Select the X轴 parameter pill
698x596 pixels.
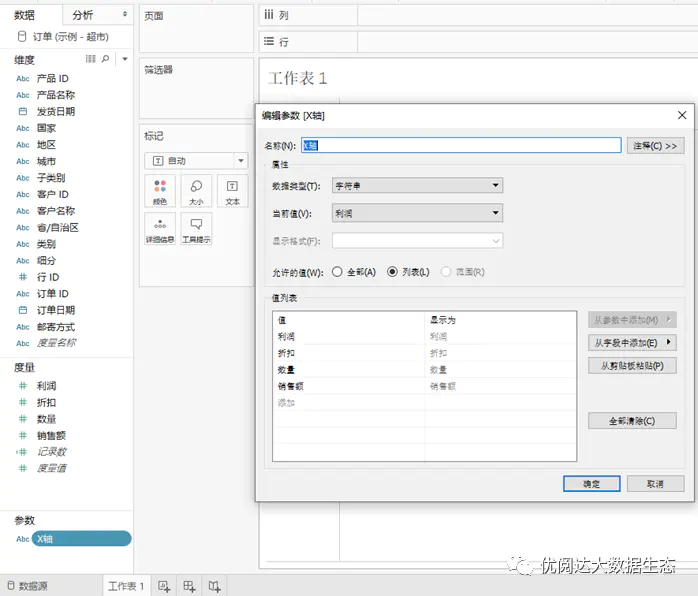click(x=82, y=539)
